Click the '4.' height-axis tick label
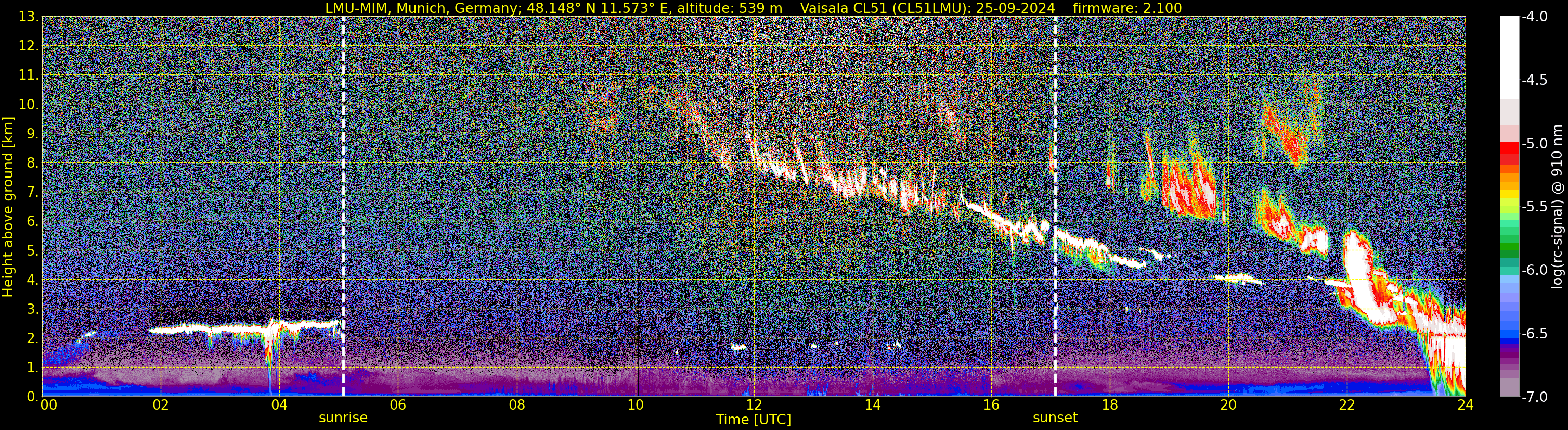Viewport: 1568px width, 430px height. [32, 280]
